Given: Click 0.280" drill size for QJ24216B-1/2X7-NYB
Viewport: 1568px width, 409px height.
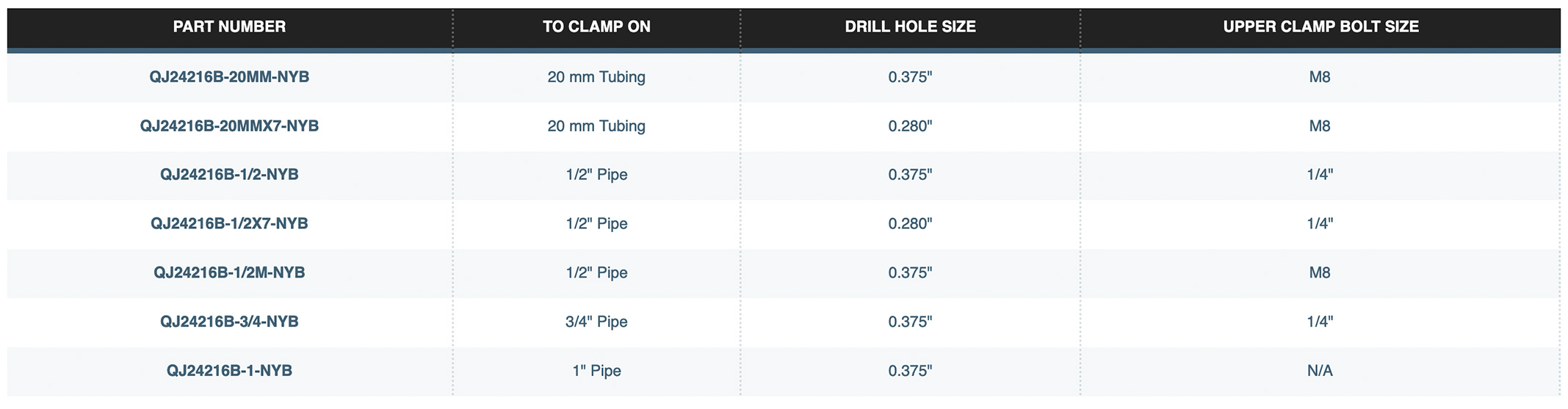Looking at the screenshot, I should pos(910,224).
